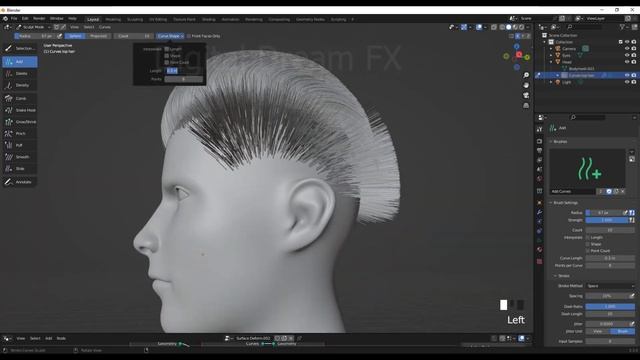Select the Grow/Shrink tool

20,122
